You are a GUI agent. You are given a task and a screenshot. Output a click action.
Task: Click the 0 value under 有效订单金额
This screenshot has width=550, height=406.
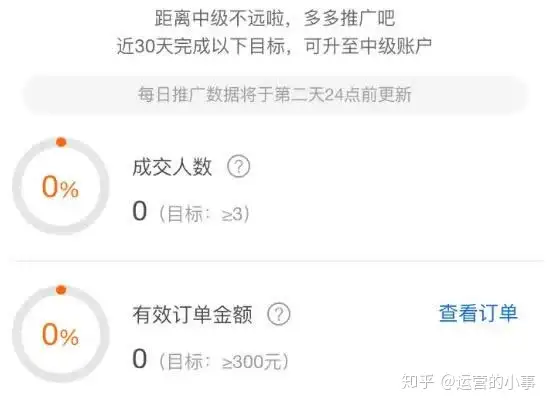(139, 359)
